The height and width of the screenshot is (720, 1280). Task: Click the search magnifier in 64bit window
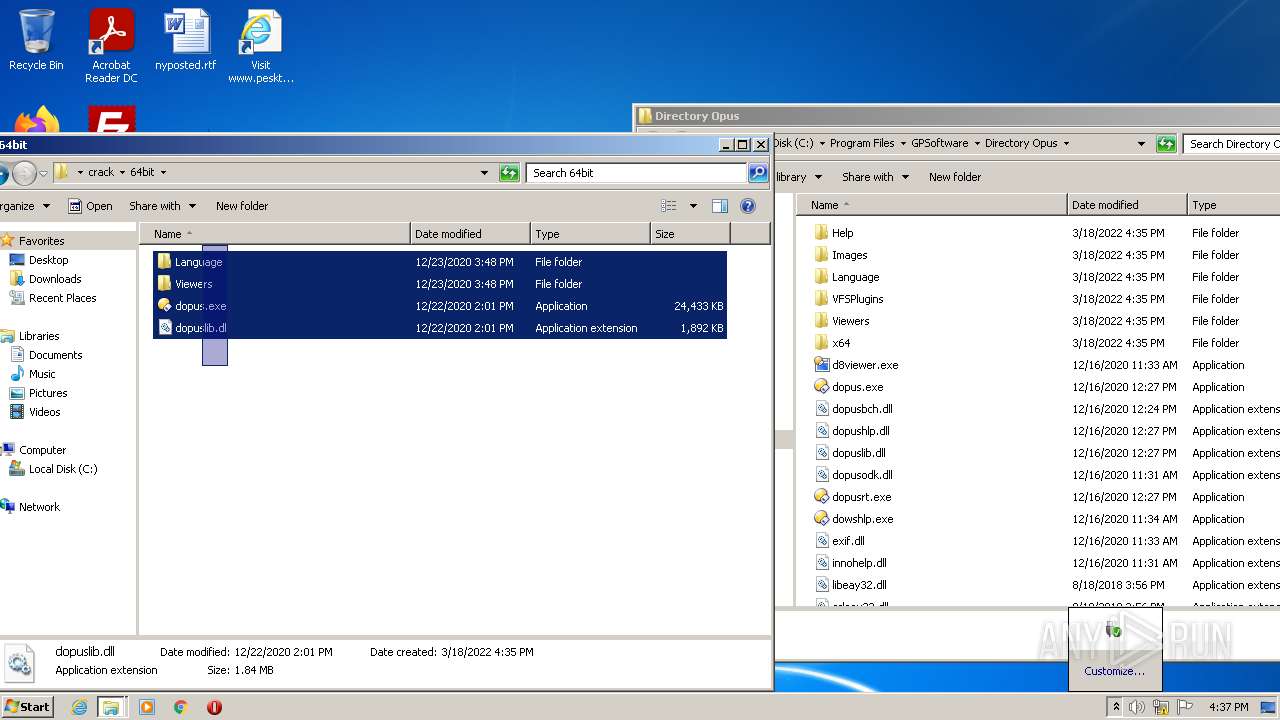[758, 173]
